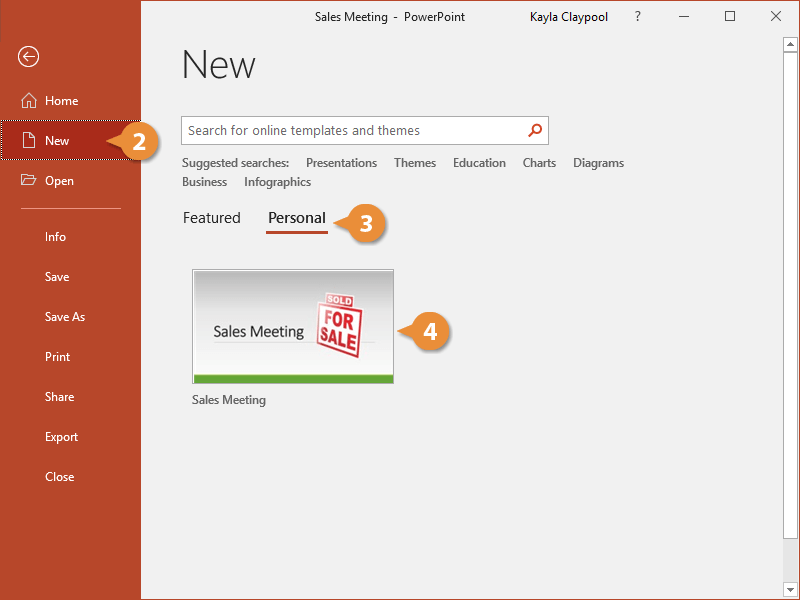Select the Personal templates tab
Screen dimensions: 800x600
(296, 218)
